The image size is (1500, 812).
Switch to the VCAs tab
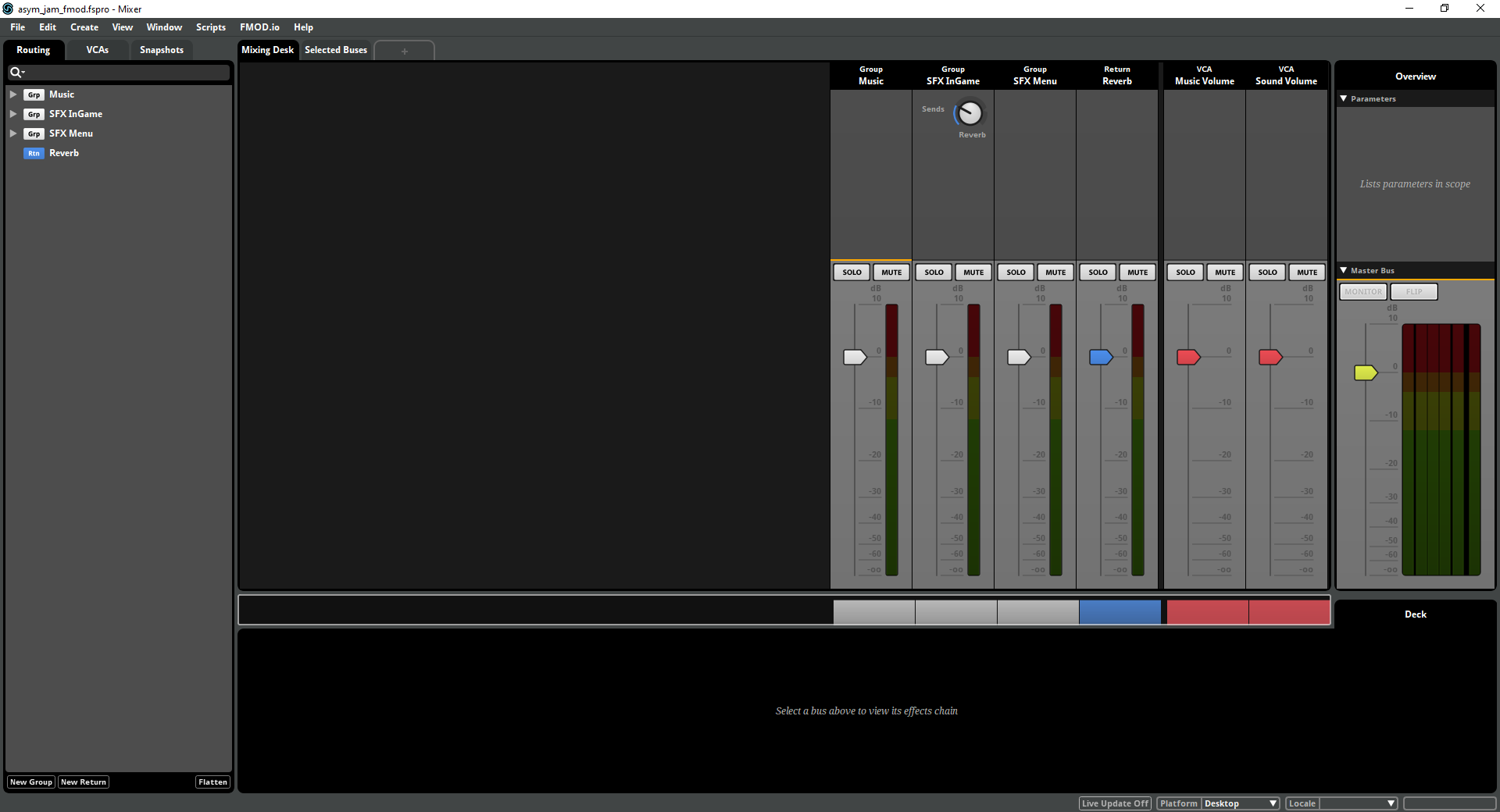[x=97, y=50]
